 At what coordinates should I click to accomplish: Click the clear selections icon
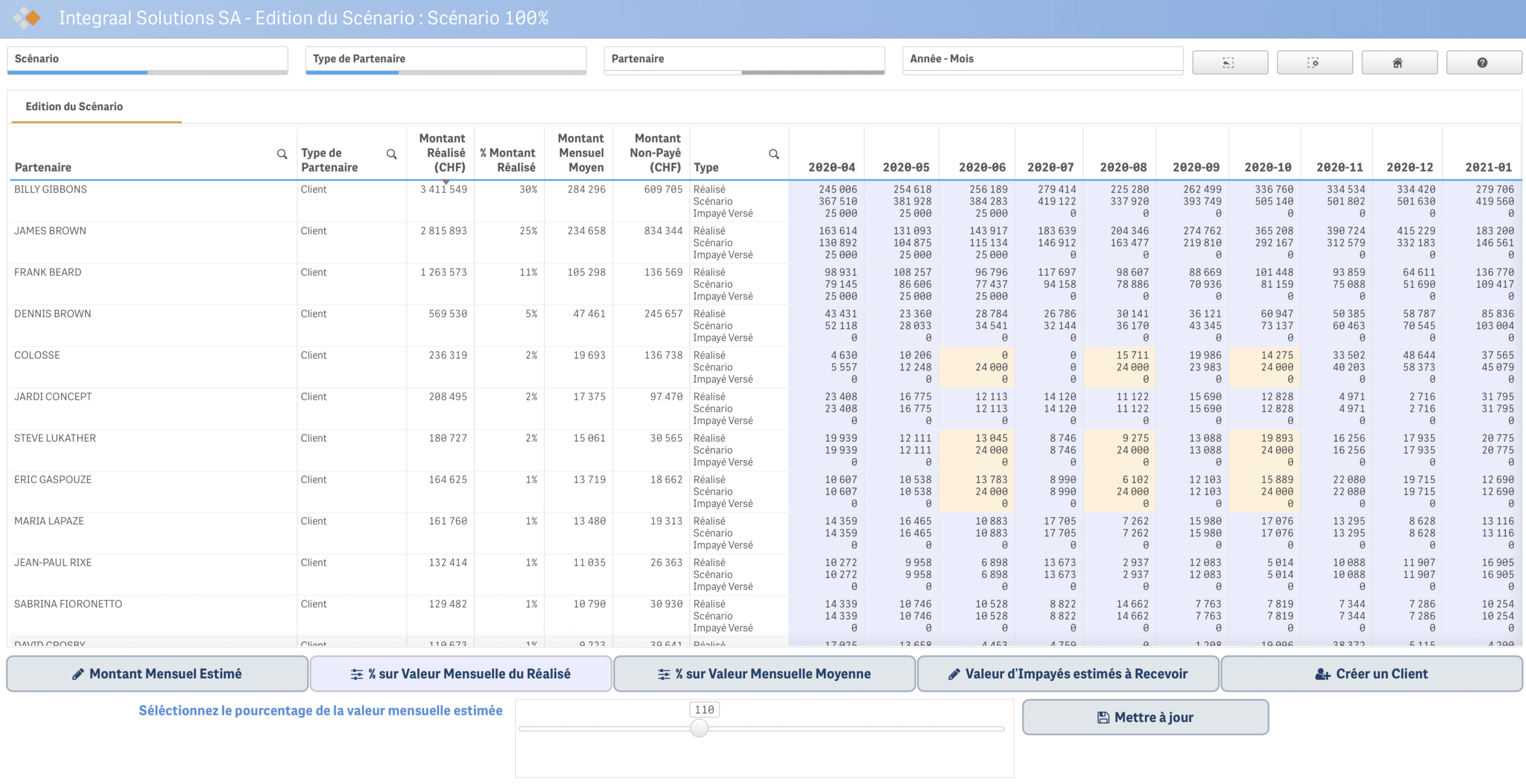[1314, 63]
